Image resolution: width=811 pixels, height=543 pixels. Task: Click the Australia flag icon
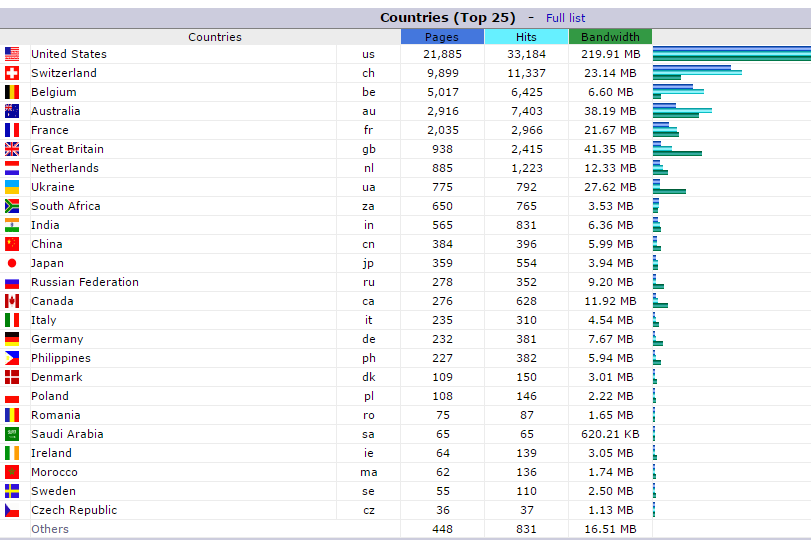tap(12, 111)
